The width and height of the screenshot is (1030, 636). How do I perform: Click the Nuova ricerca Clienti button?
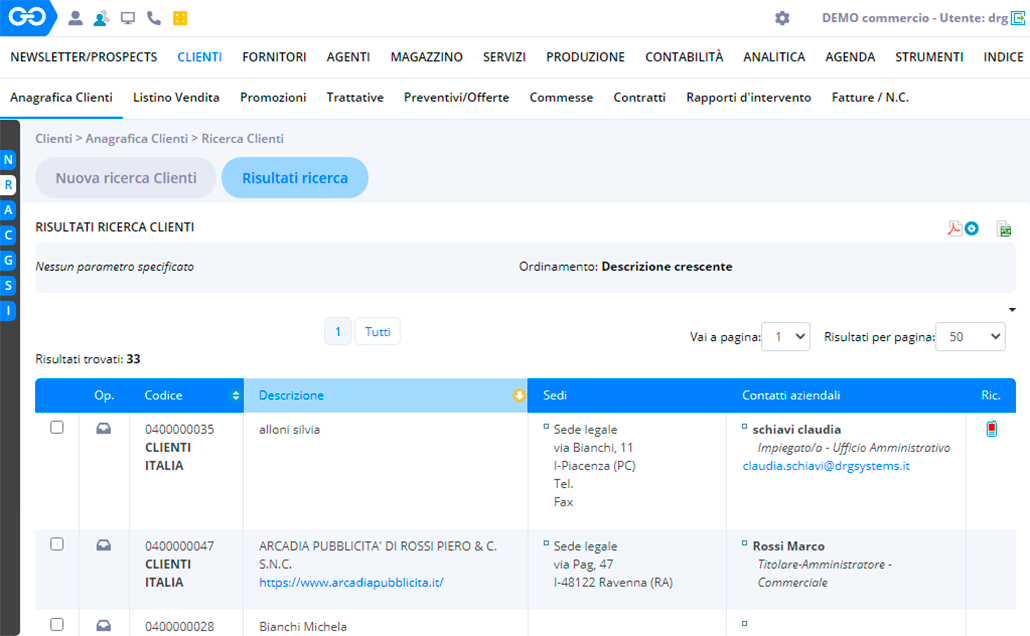pyautogui.click(x=126, y=178)
